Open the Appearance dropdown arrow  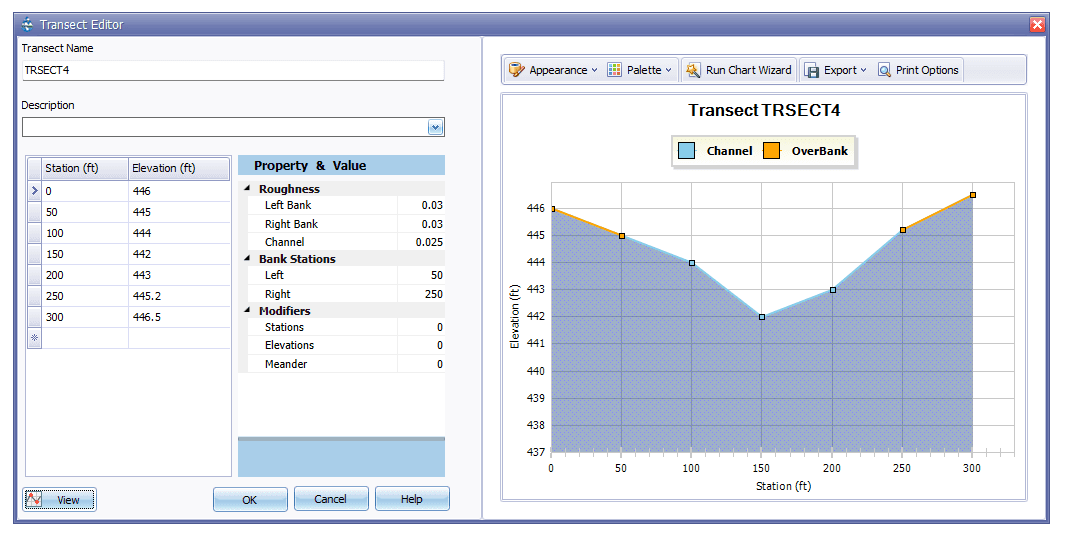pyautogui.click(x=594, y=70)
